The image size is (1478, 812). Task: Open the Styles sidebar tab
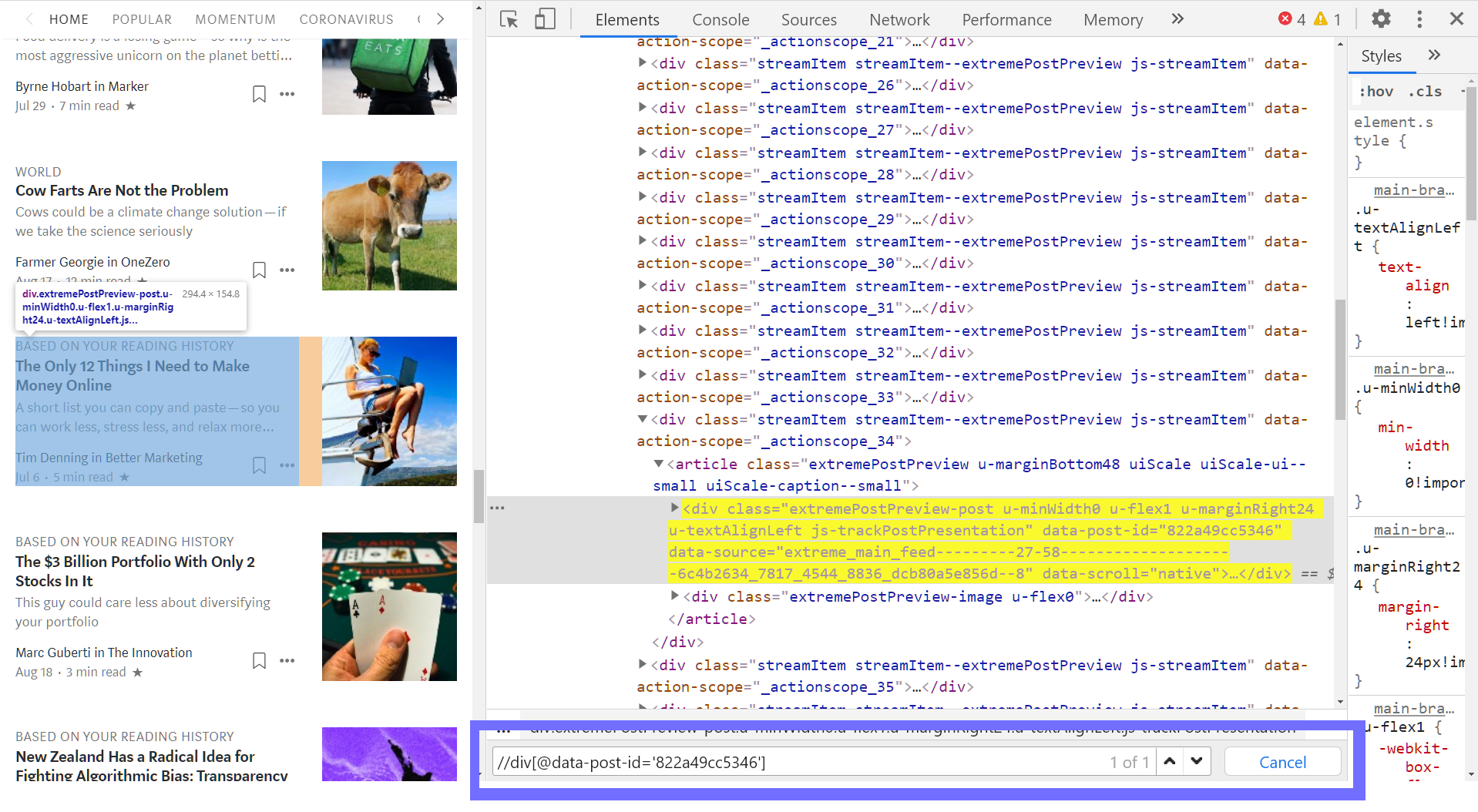1381,56
